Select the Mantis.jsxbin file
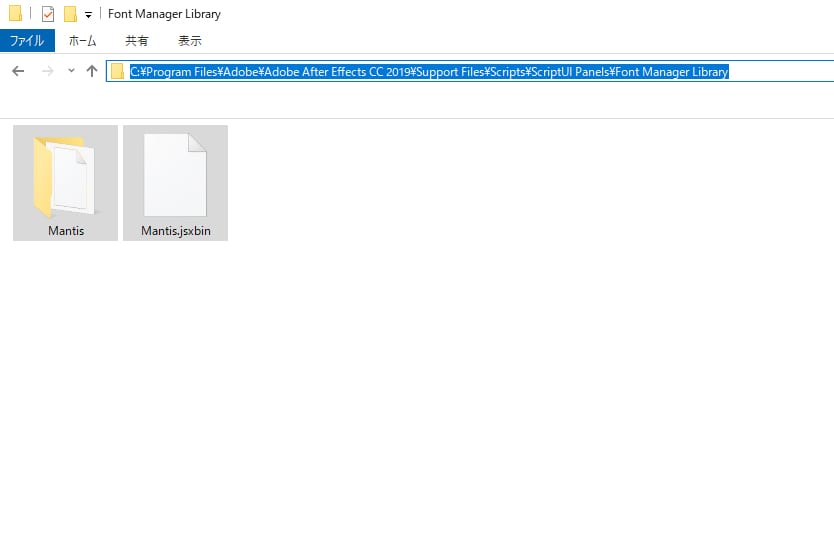 [x=176, y=183]
